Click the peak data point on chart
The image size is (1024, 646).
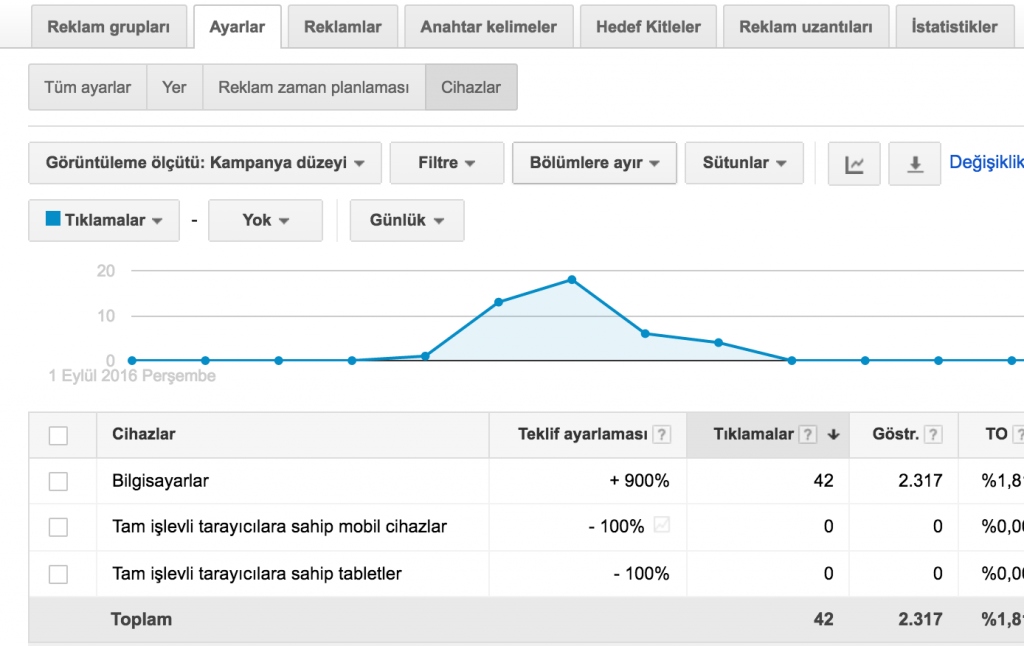[x=572, y=279]
